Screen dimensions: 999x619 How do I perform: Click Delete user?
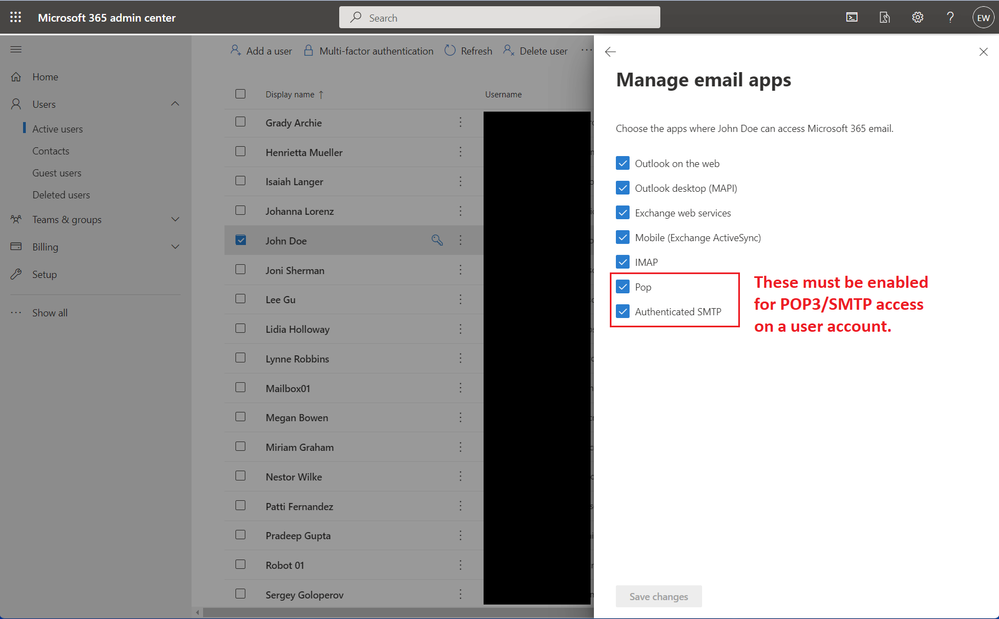click(535, 50)
